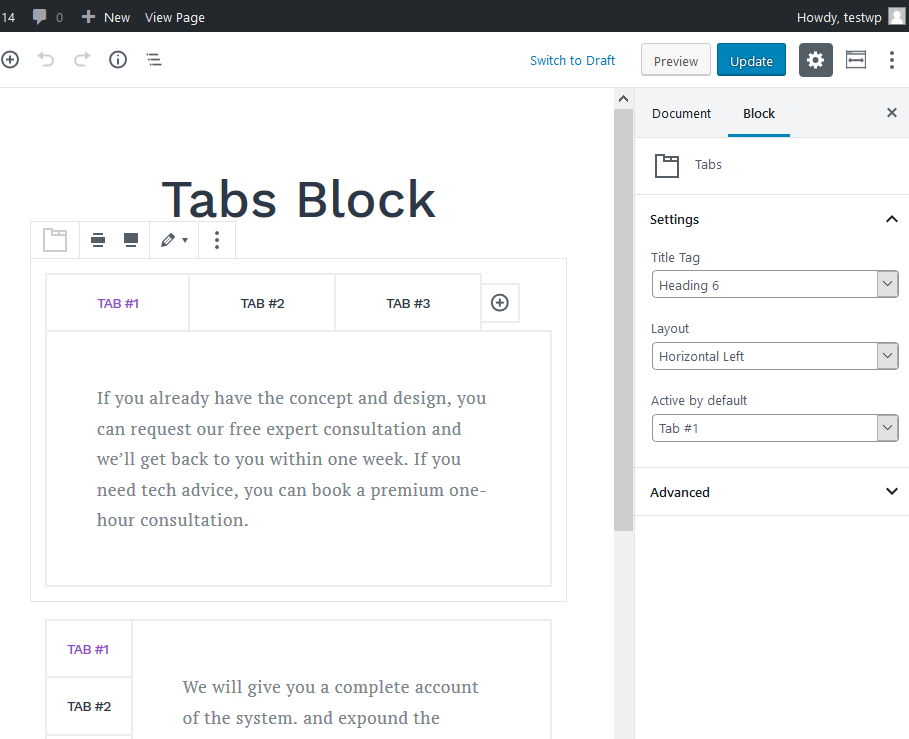Click the Update button
Viewport: 909px width, 739px height.
[751, 60]
